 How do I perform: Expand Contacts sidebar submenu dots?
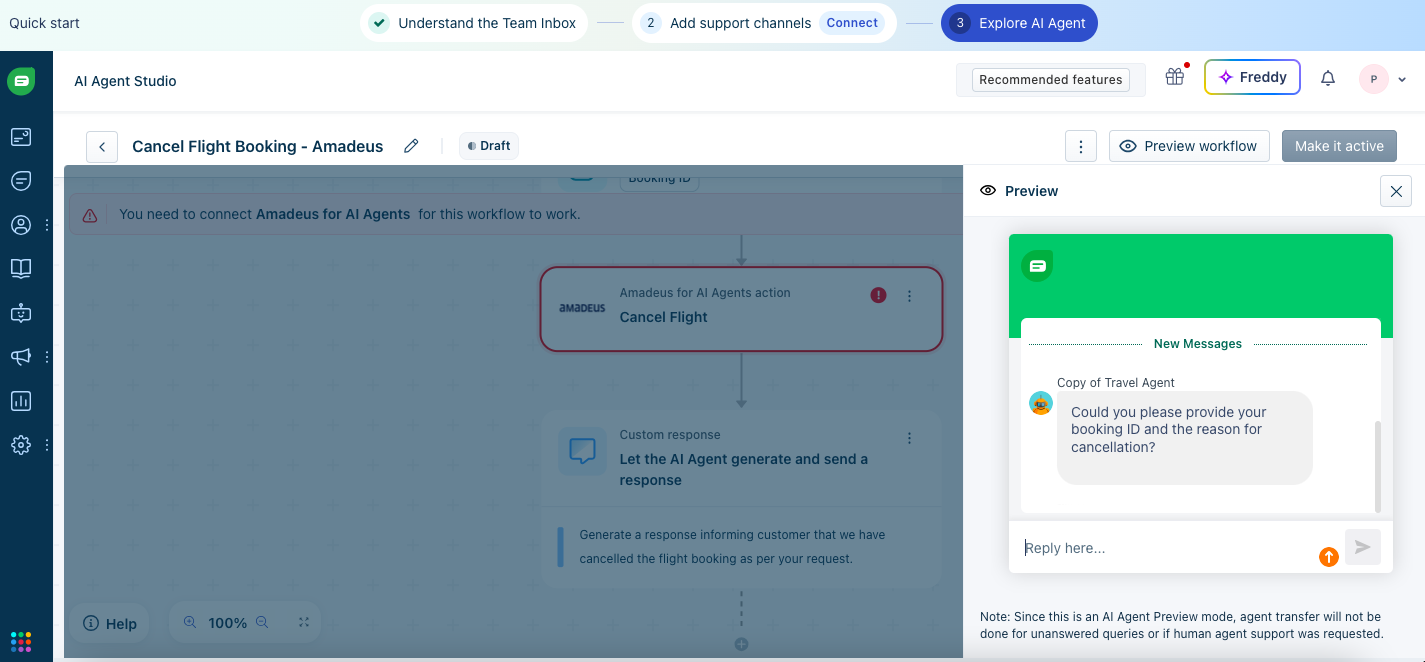tap(47, 225)
